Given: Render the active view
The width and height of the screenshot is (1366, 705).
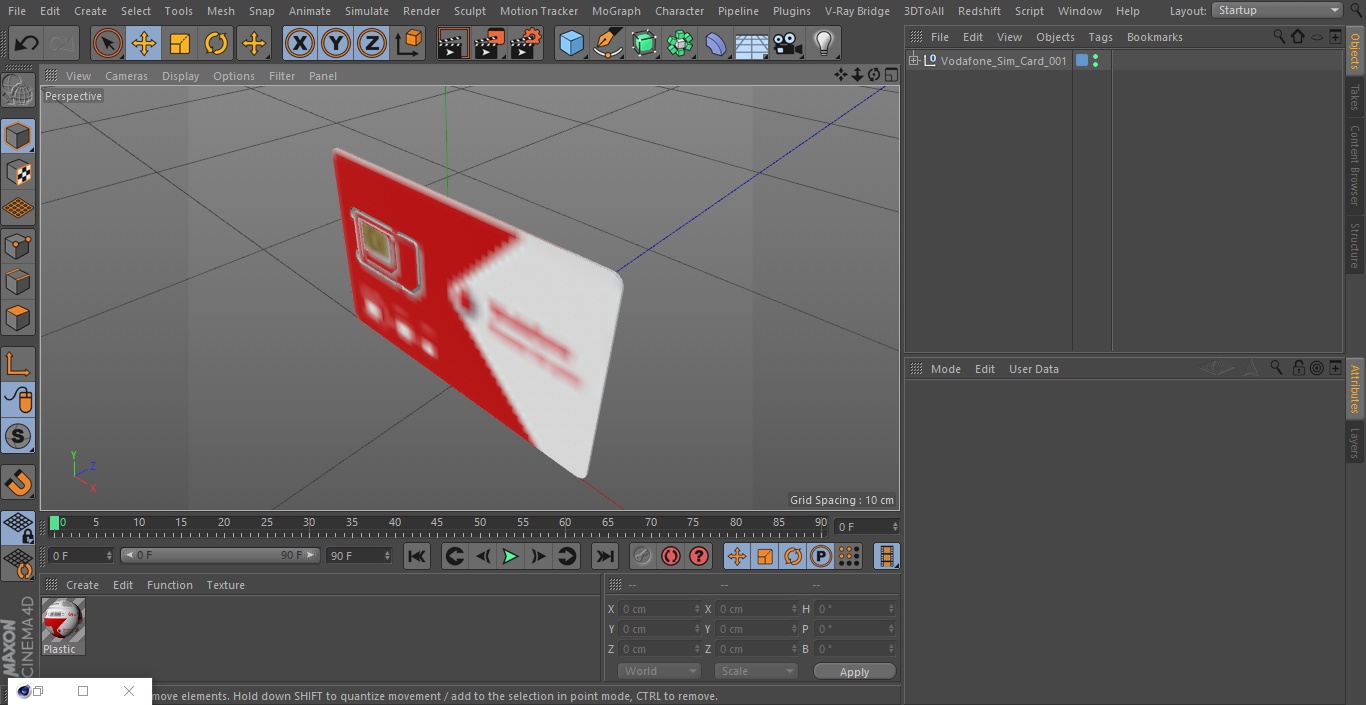Looking at the screenshot, I should click(453, 43).
